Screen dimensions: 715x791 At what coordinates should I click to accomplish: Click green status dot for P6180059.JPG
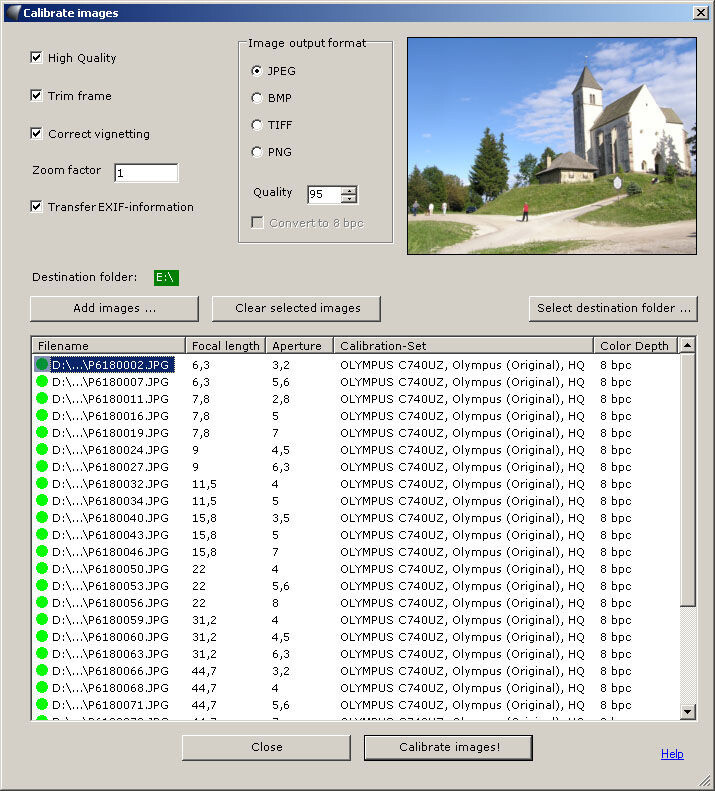42,619
